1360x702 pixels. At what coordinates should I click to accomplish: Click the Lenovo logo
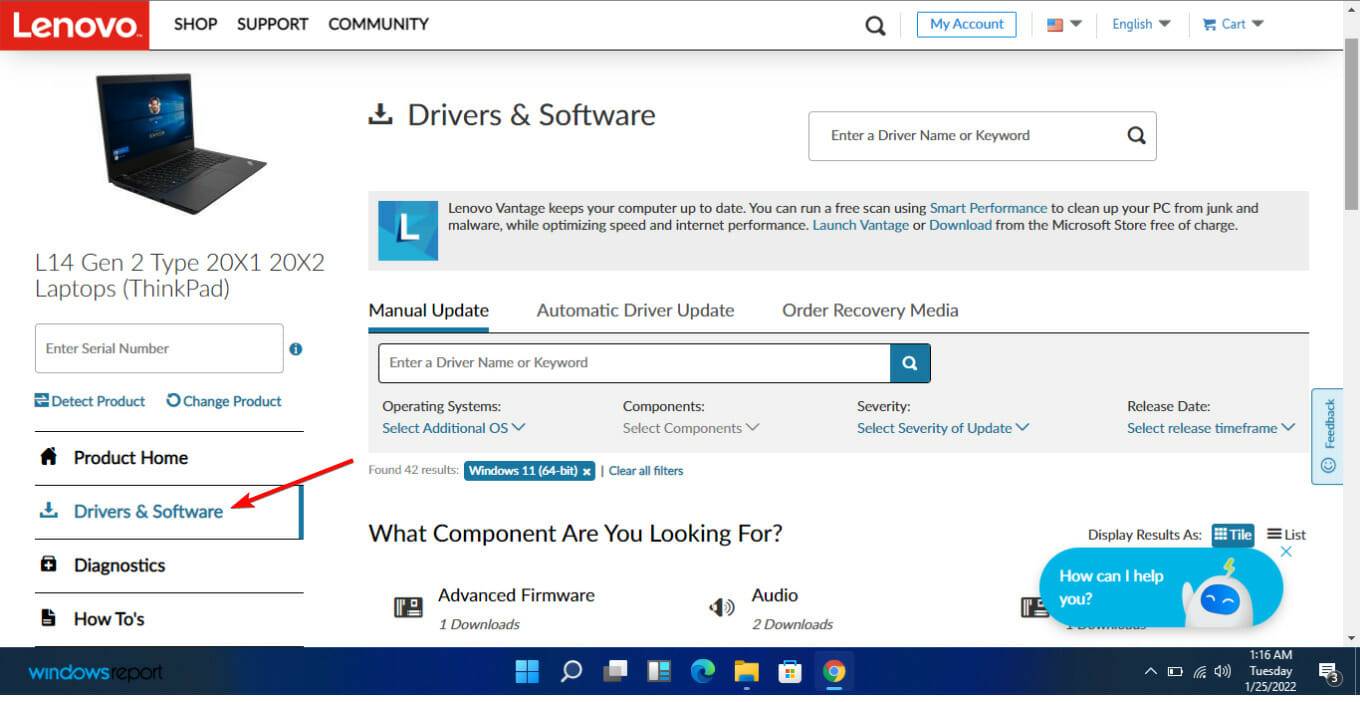pyautogui.click(x=74, y=24)
